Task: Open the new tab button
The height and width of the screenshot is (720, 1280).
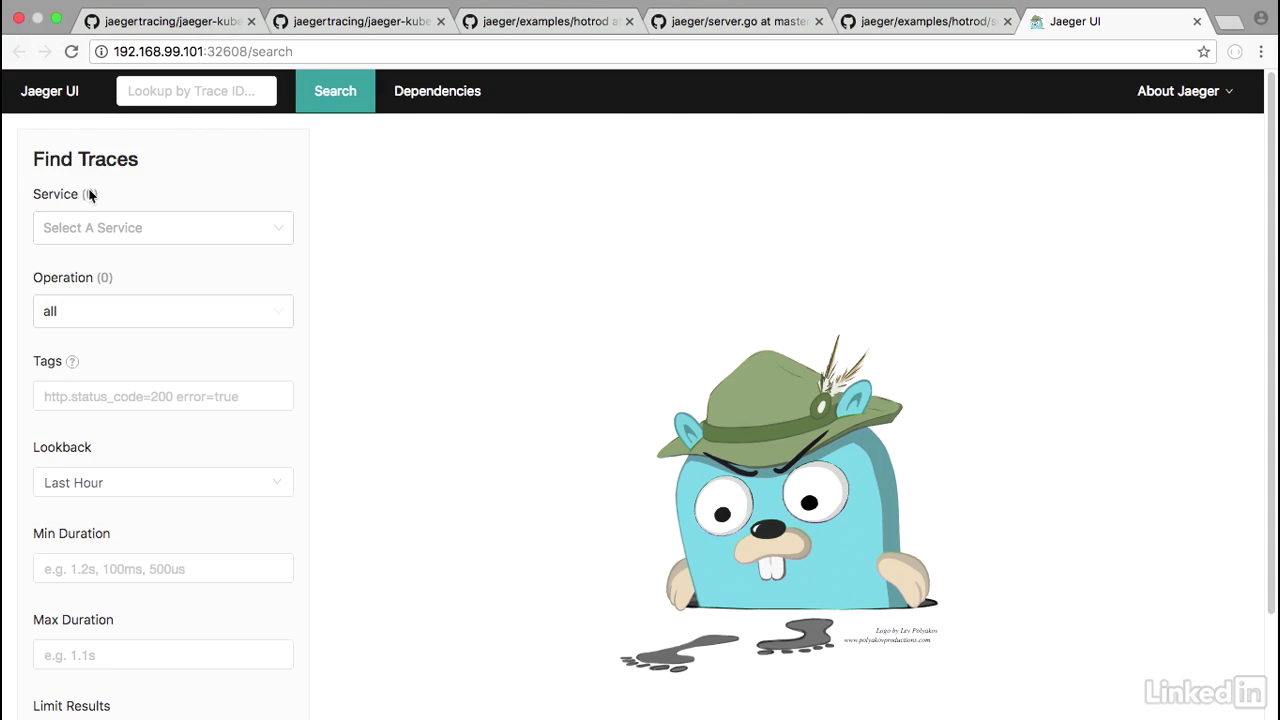Action: [1228, 22]
